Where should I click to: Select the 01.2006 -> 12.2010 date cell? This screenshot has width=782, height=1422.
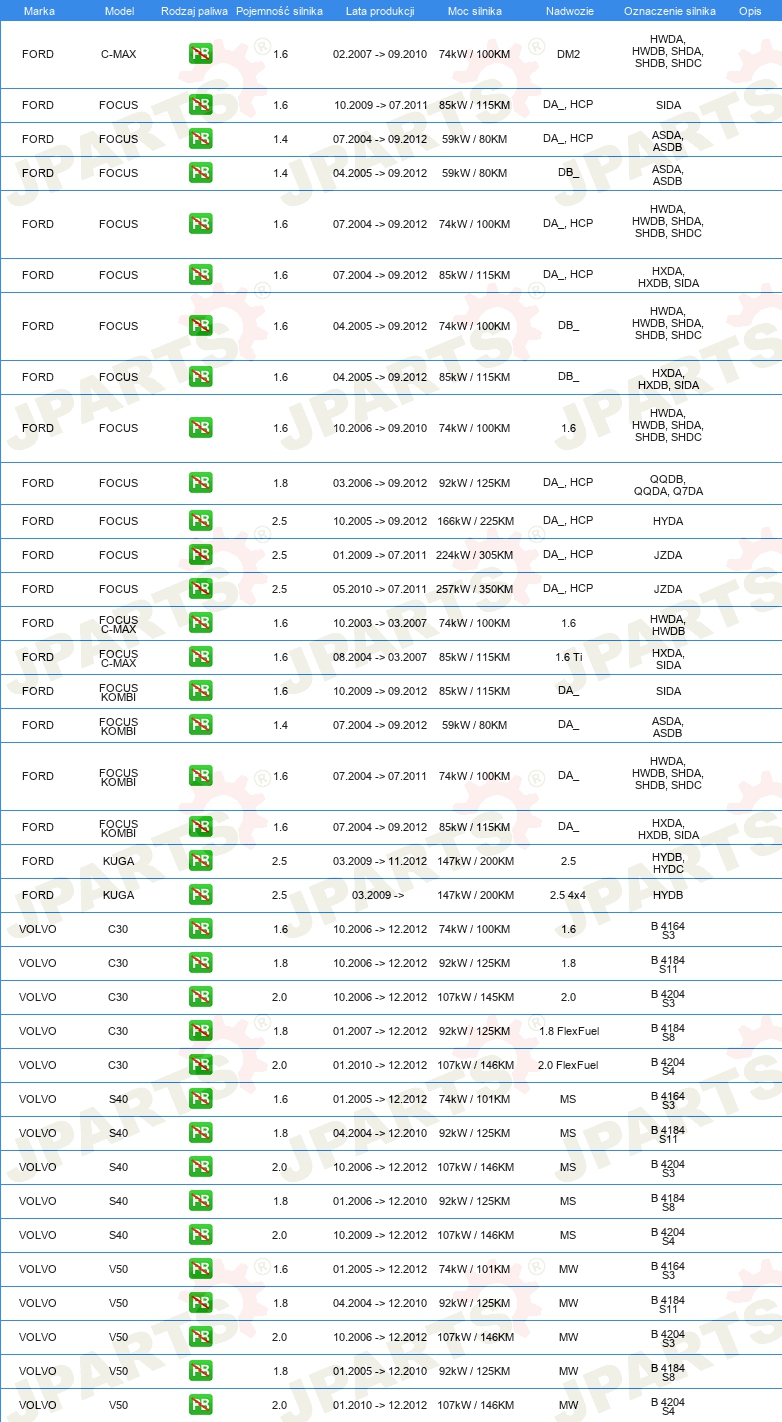[x=380, y=1201]
